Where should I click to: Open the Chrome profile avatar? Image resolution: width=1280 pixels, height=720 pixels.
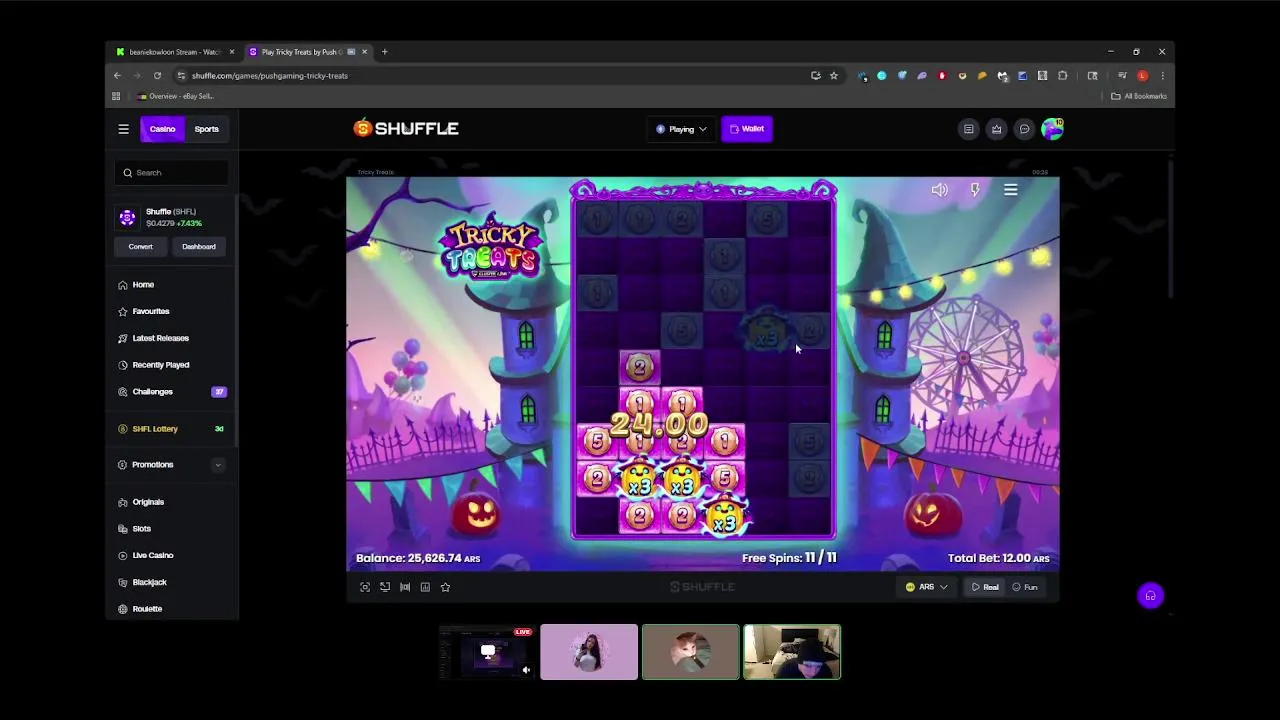(x=1142, y=76)
